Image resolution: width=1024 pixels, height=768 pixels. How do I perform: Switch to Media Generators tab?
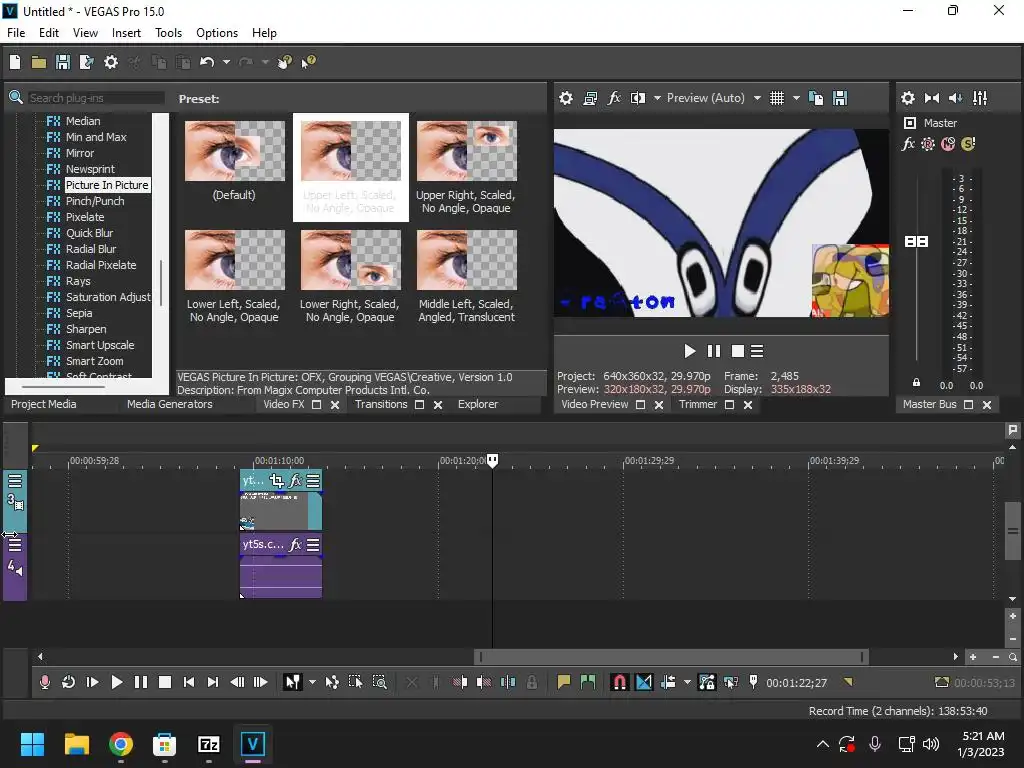pyautogui.click(x=170, y=404)
